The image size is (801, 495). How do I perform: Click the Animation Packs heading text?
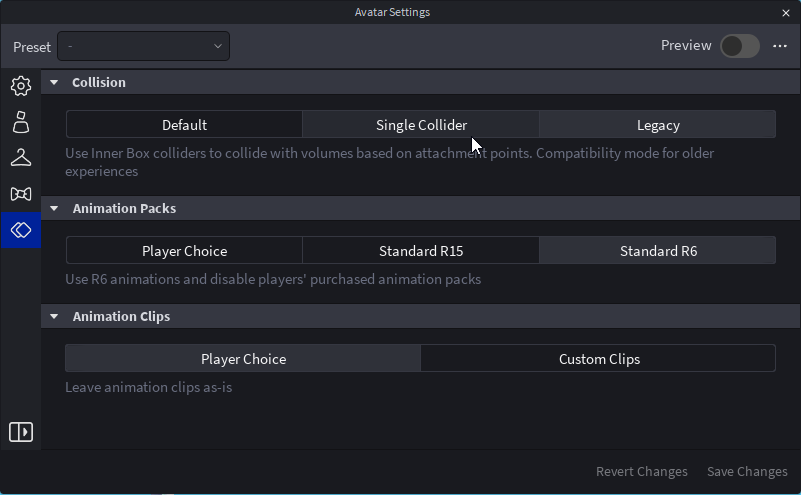pyautogui.click(x=124, y=208)
